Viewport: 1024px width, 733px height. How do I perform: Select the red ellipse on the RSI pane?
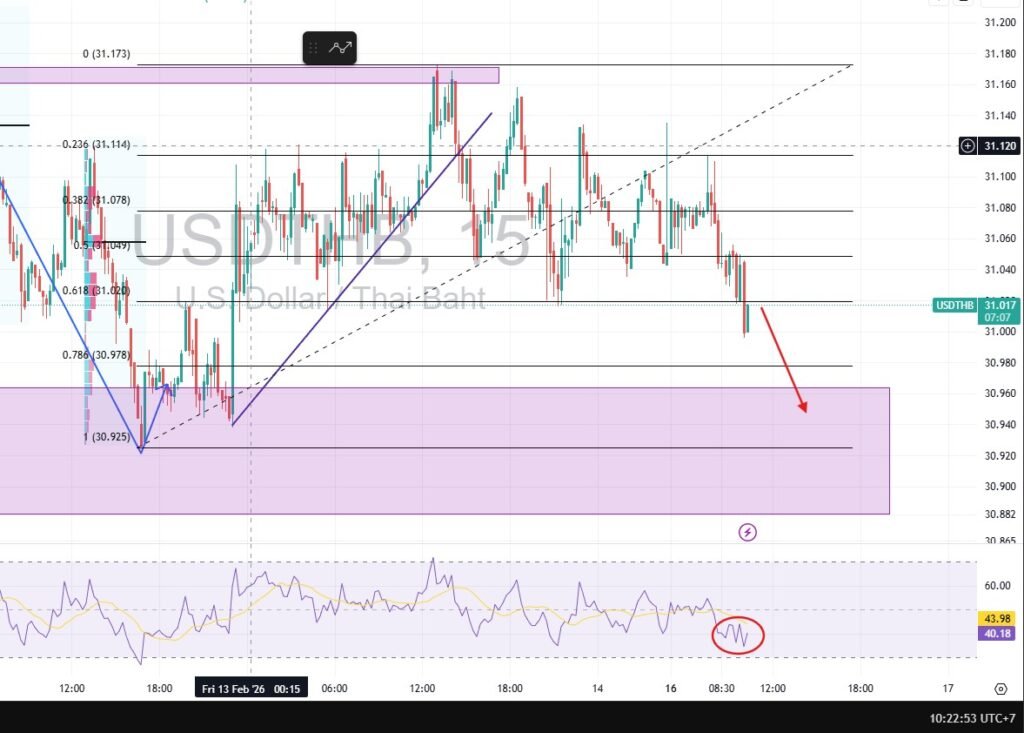pos(738,635)
